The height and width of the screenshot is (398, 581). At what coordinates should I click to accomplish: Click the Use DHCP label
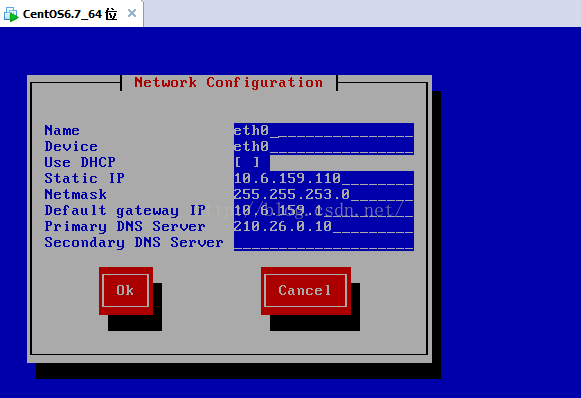point(80,162)
